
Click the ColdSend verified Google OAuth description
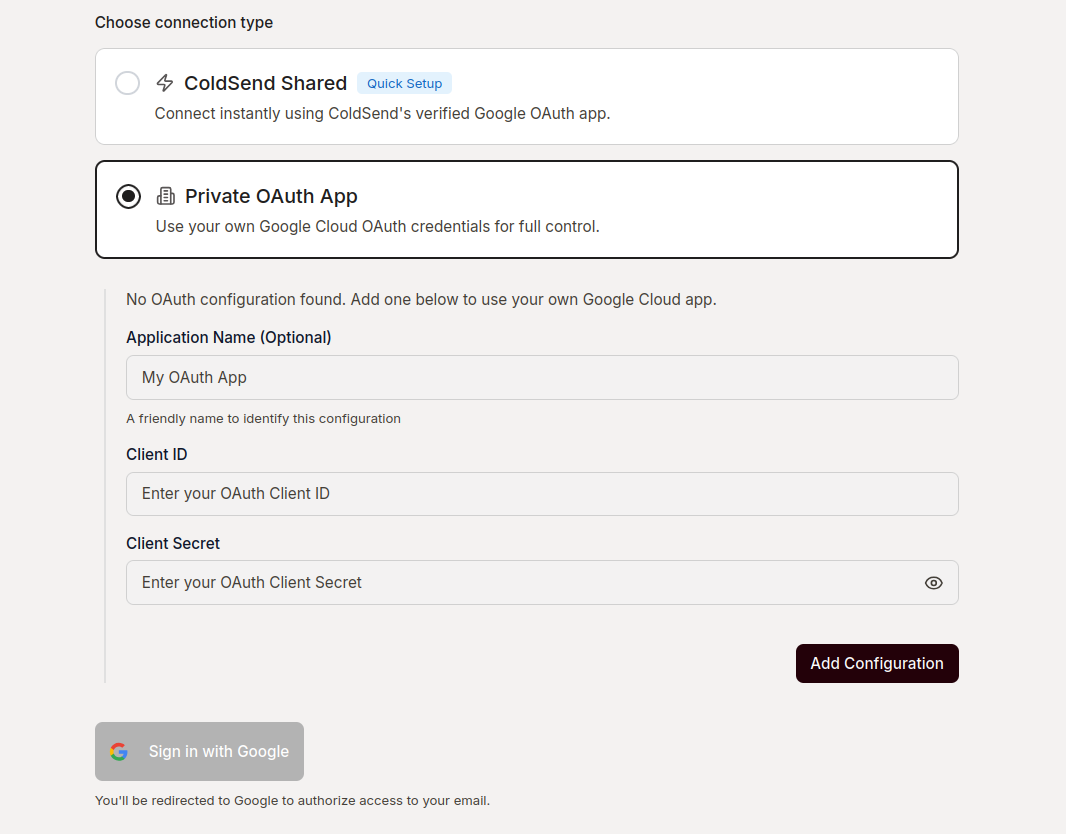tap(382, 114)
